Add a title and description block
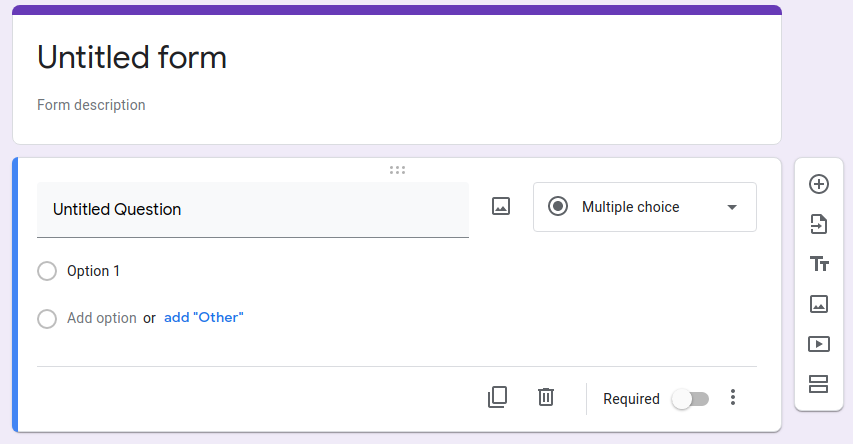 pos(819,264)
